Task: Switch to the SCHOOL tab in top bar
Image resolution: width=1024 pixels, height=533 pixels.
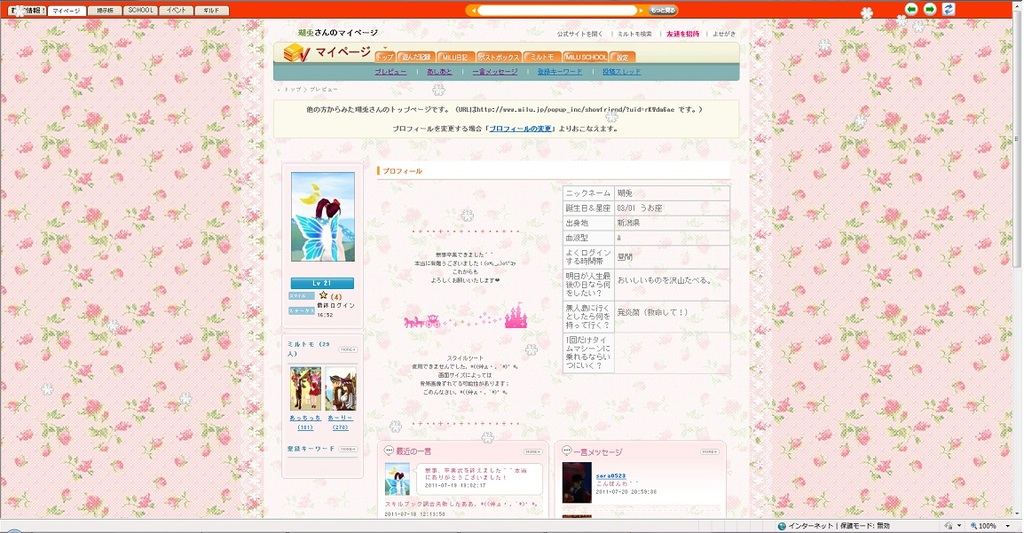Action: click(x=140, y=10)
